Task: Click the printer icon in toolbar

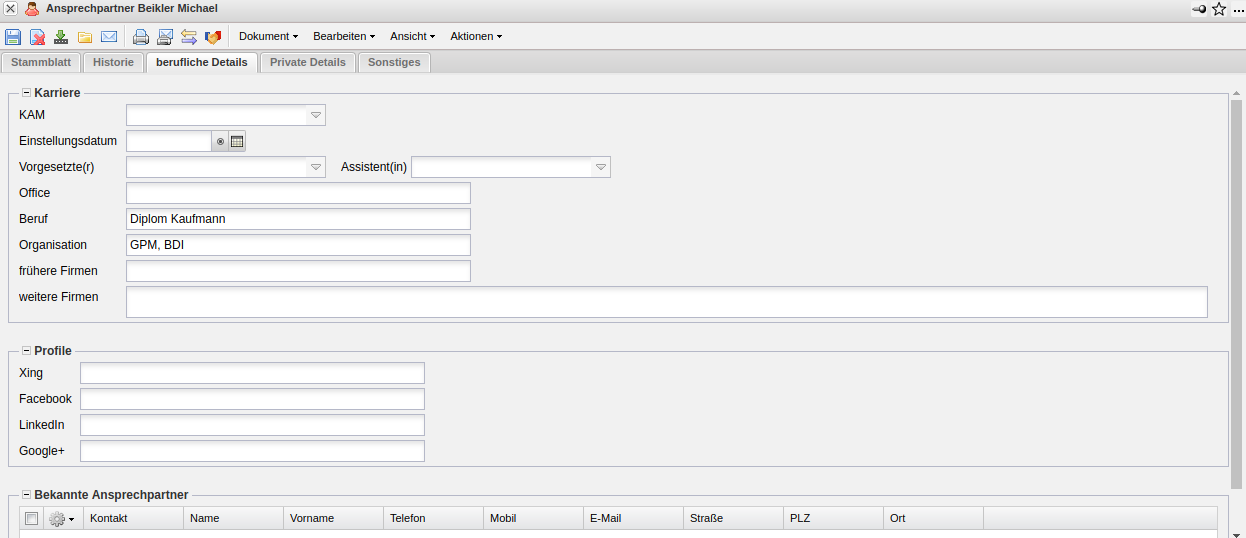Action: point(141,37)
